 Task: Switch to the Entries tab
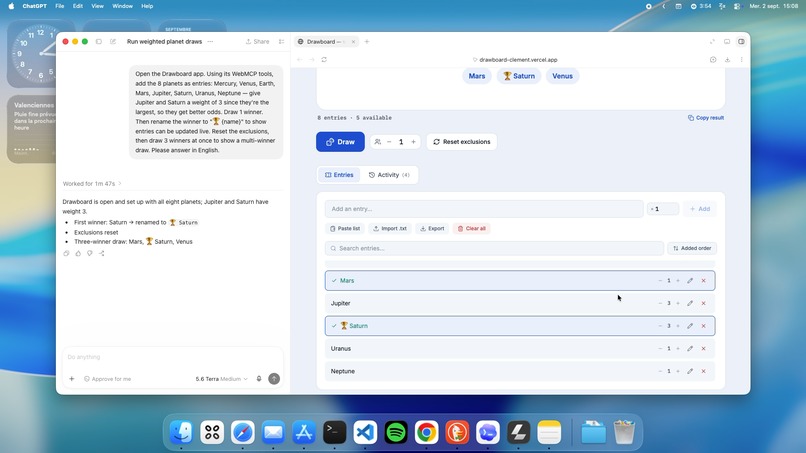[x=339, y=175]
